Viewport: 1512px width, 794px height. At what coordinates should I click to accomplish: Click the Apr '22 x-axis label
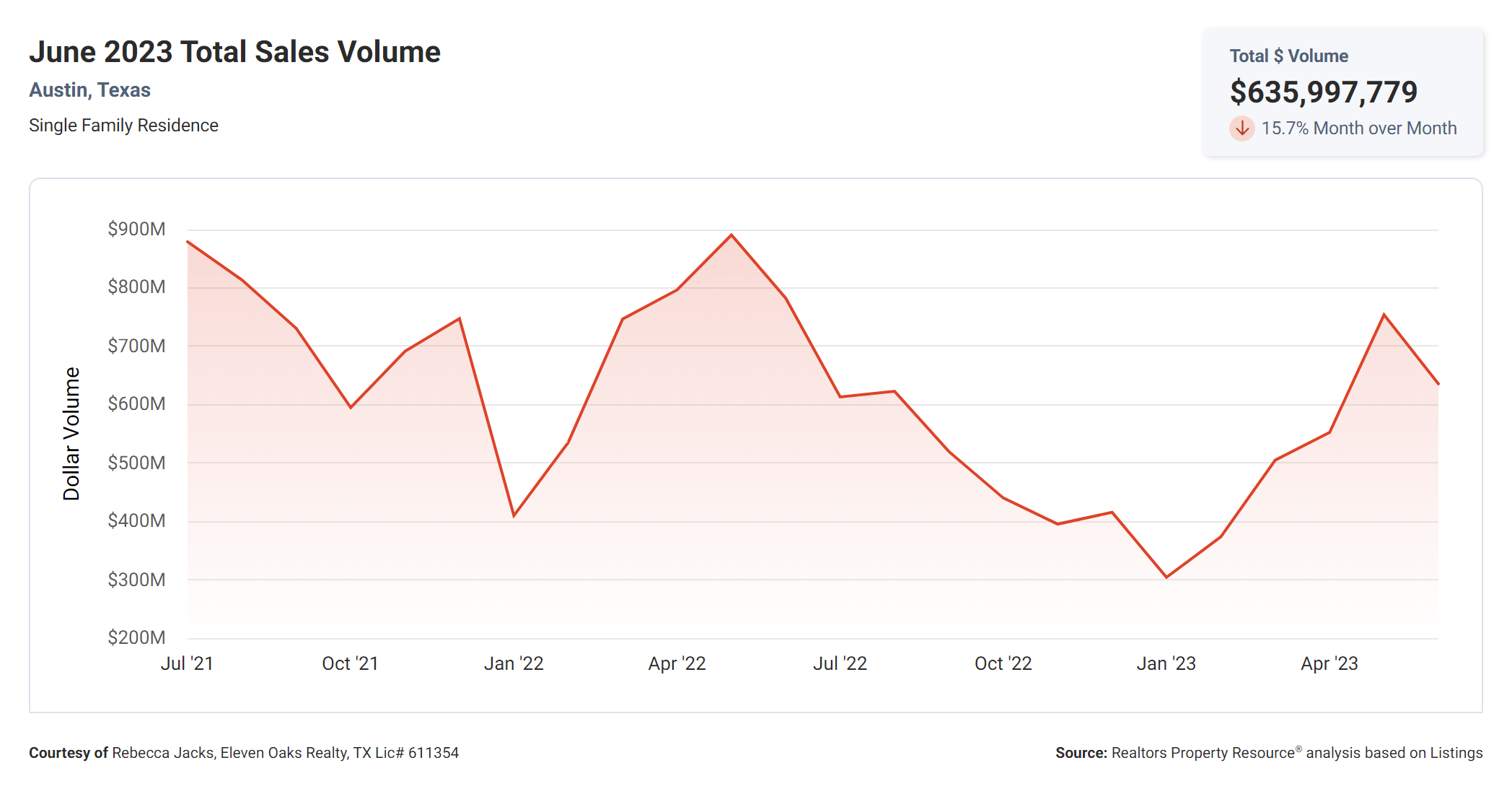[677, 663]
